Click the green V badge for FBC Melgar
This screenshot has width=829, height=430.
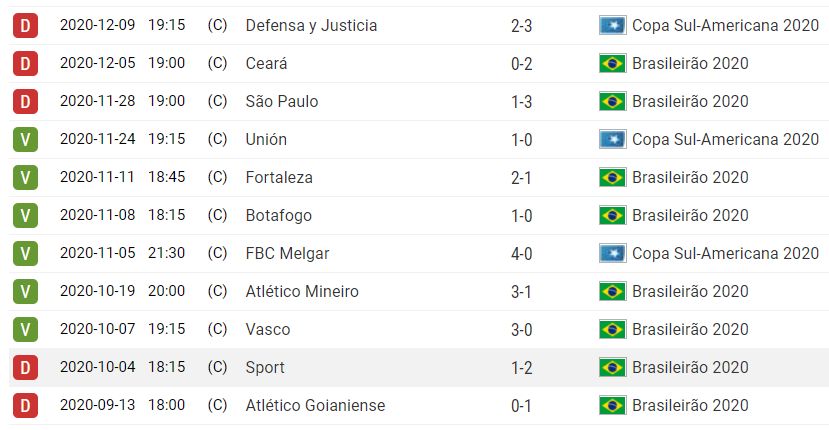click(25, 253)
